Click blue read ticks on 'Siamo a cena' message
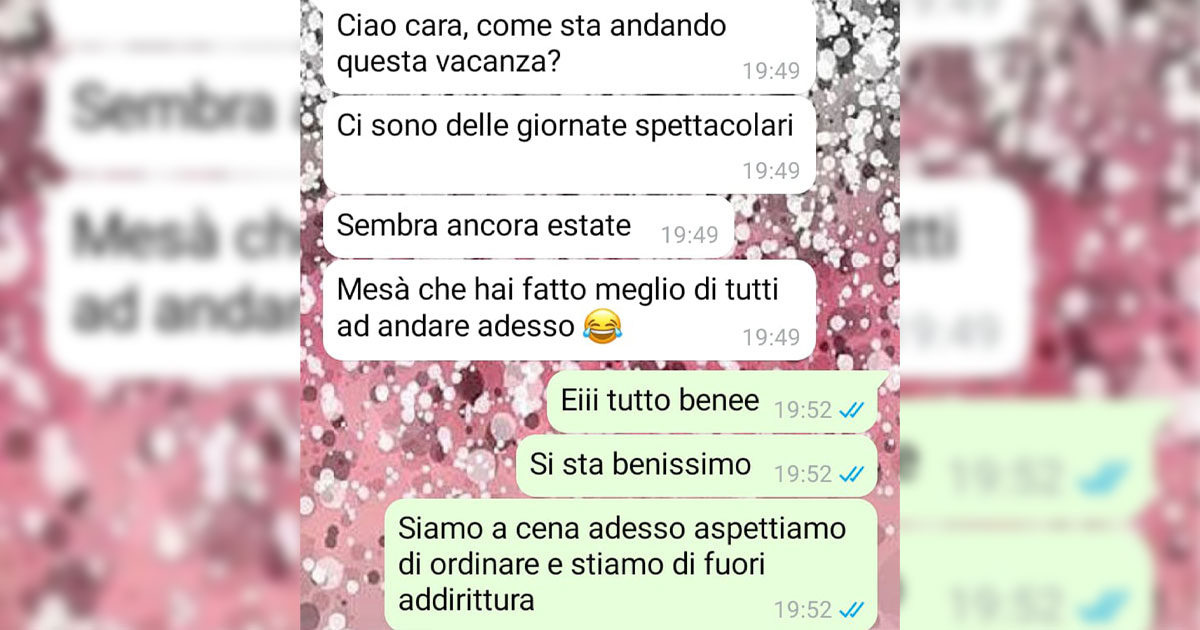1200x630 pixels. tap(853, 608)
